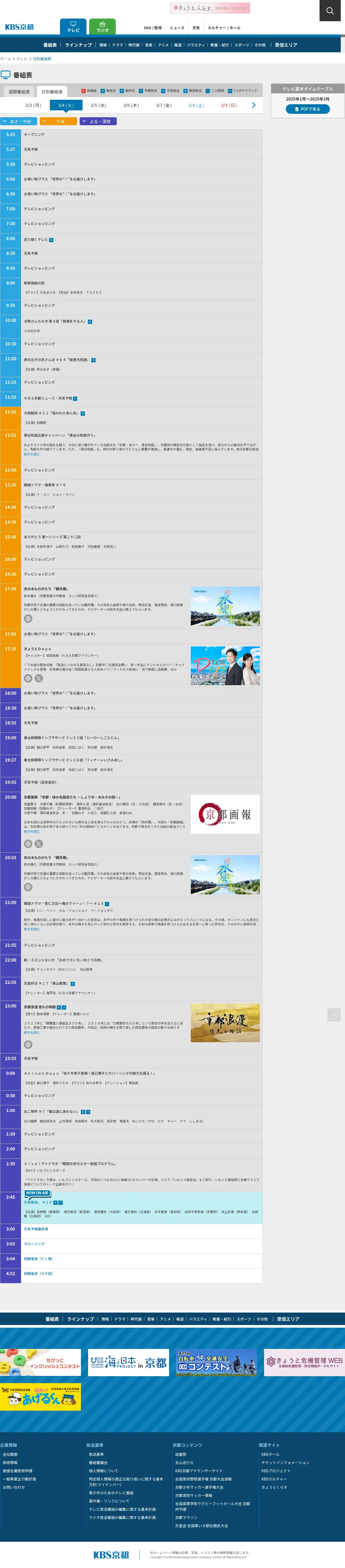Click the next-dates right chevron arrow
Image resolution: width=345 pixels, height=1568 pixels.
click(x=254, y=105)
